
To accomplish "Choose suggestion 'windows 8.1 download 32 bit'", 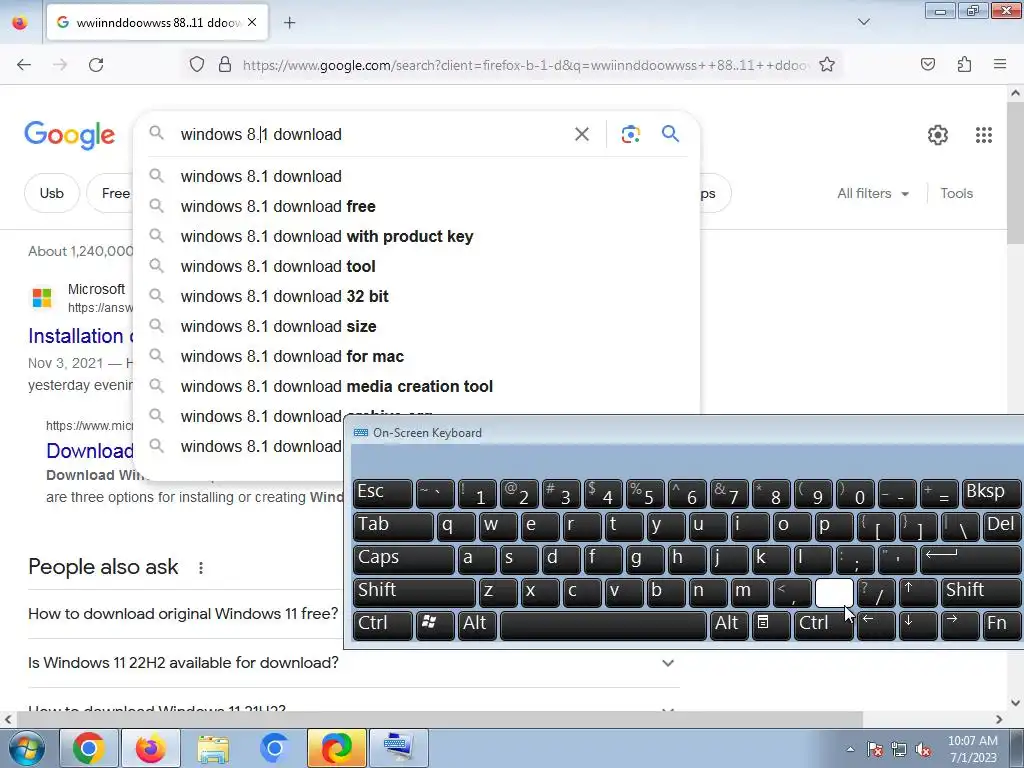I will click(x=417, y=296).
